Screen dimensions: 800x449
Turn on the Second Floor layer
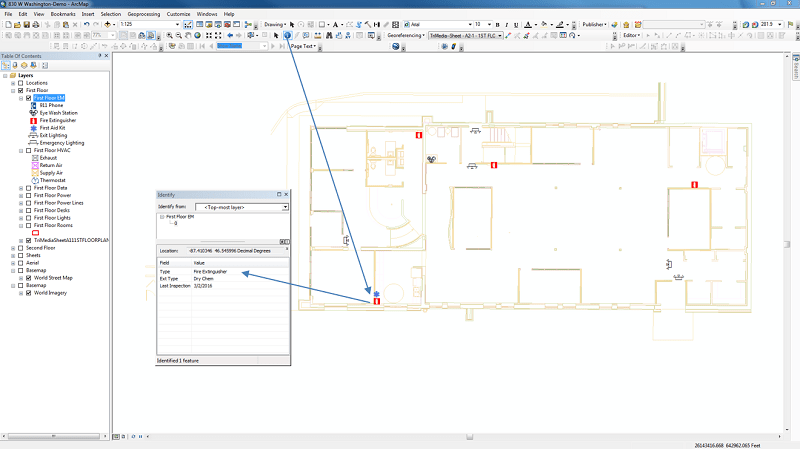[x=20, y=248]
